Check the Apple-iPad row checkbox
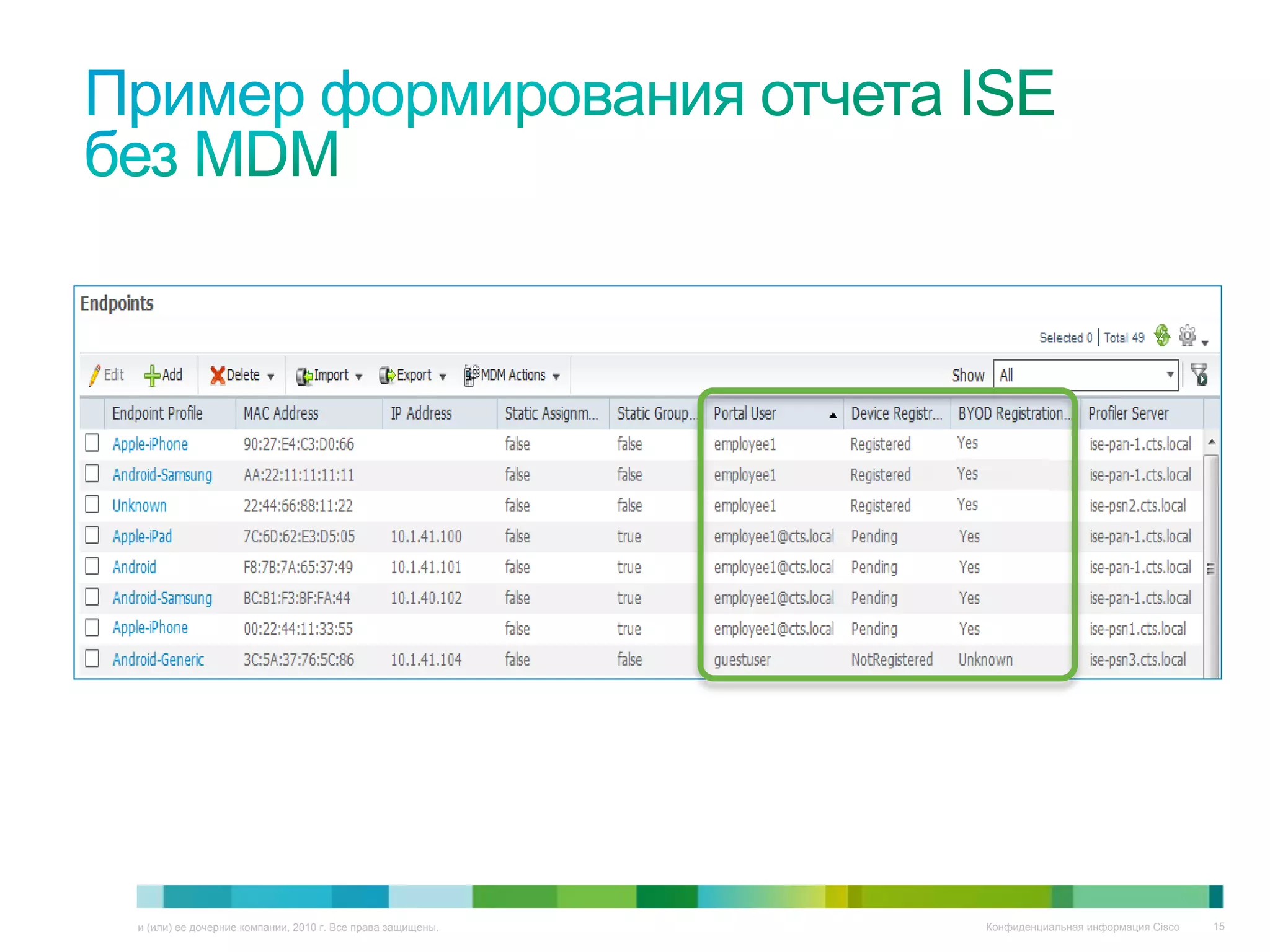The height and width of the screenshot is (952, 1270). coord(92,535)
